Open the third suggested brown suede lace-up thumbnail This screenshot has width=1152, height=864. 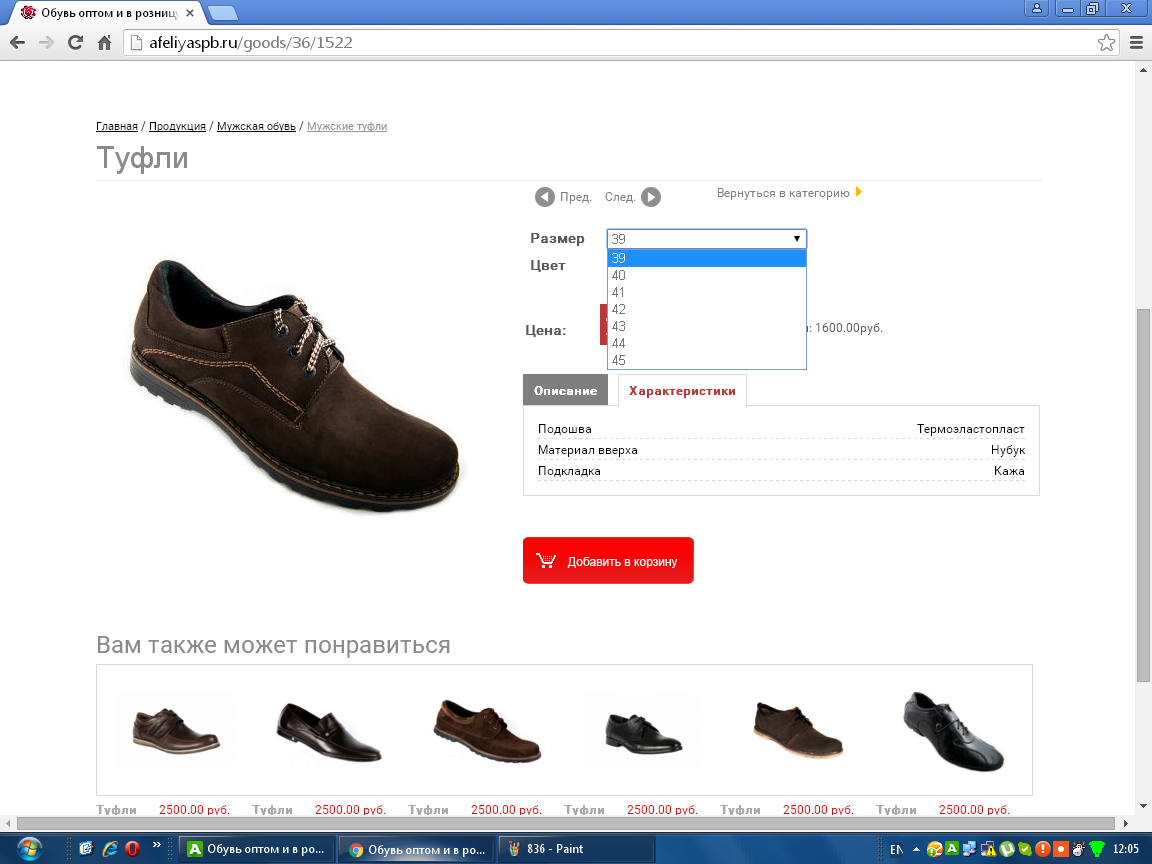coord(487,730)
